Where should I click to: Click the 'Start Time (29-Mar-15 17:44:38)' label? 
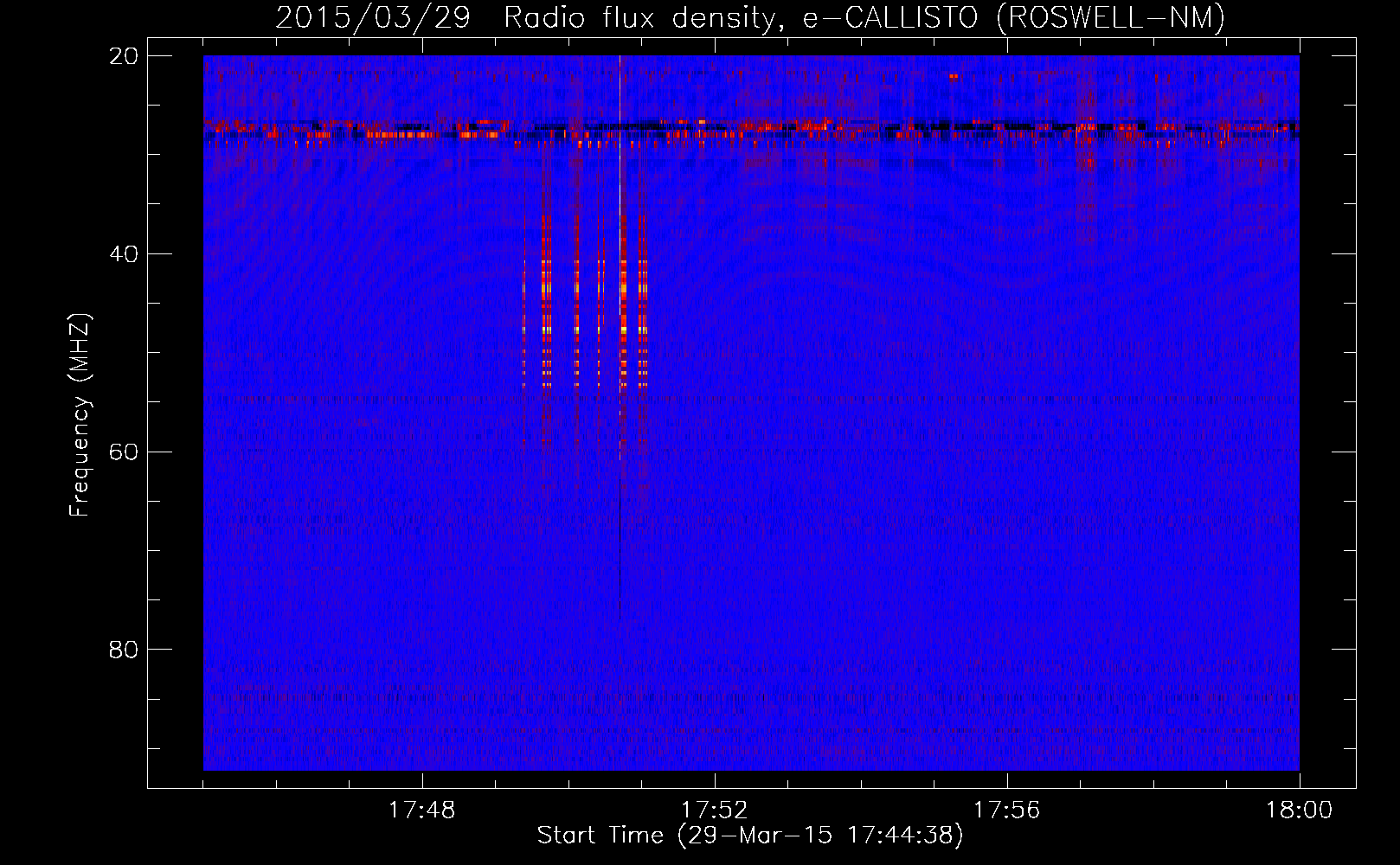coord(750,836)
